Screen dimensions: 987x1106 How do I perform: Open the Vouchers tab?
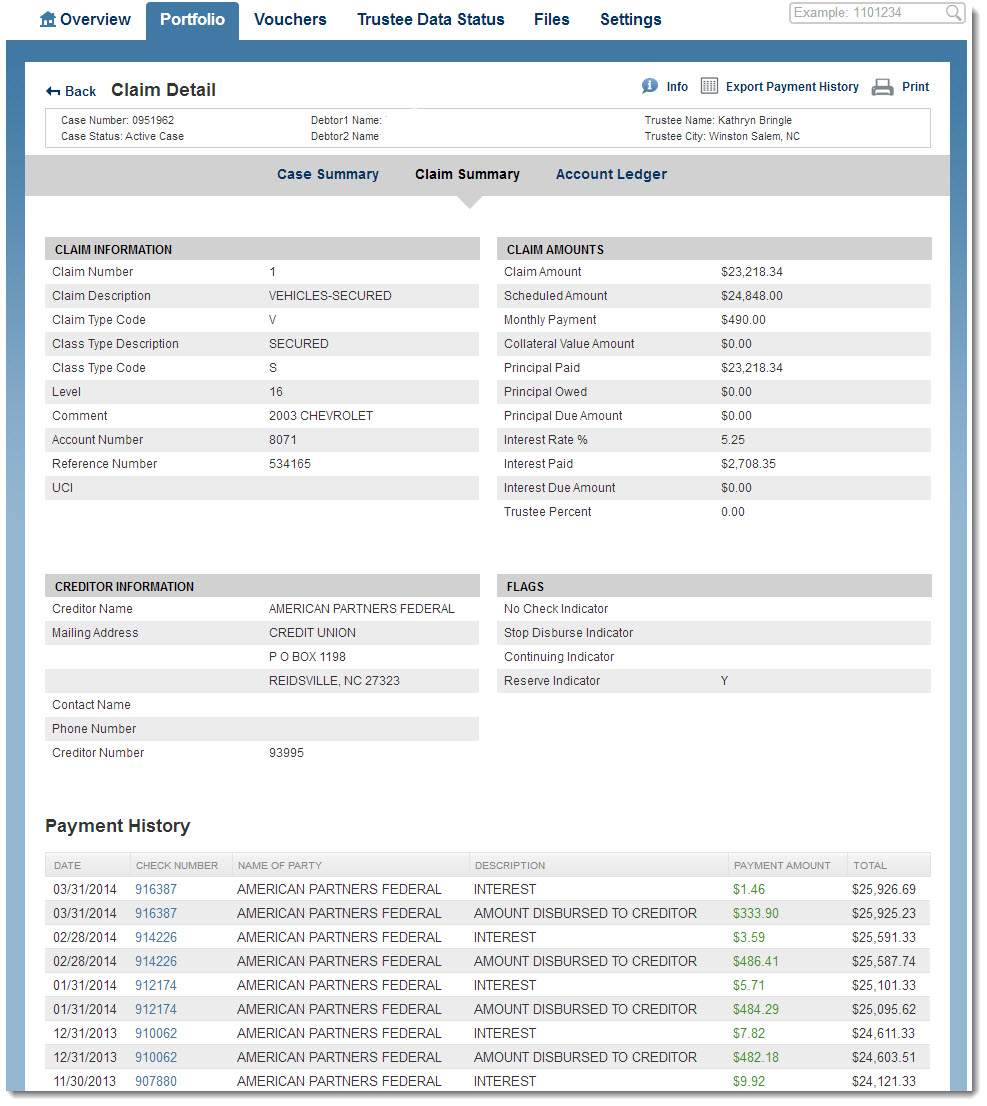click(x=290, y=19)
